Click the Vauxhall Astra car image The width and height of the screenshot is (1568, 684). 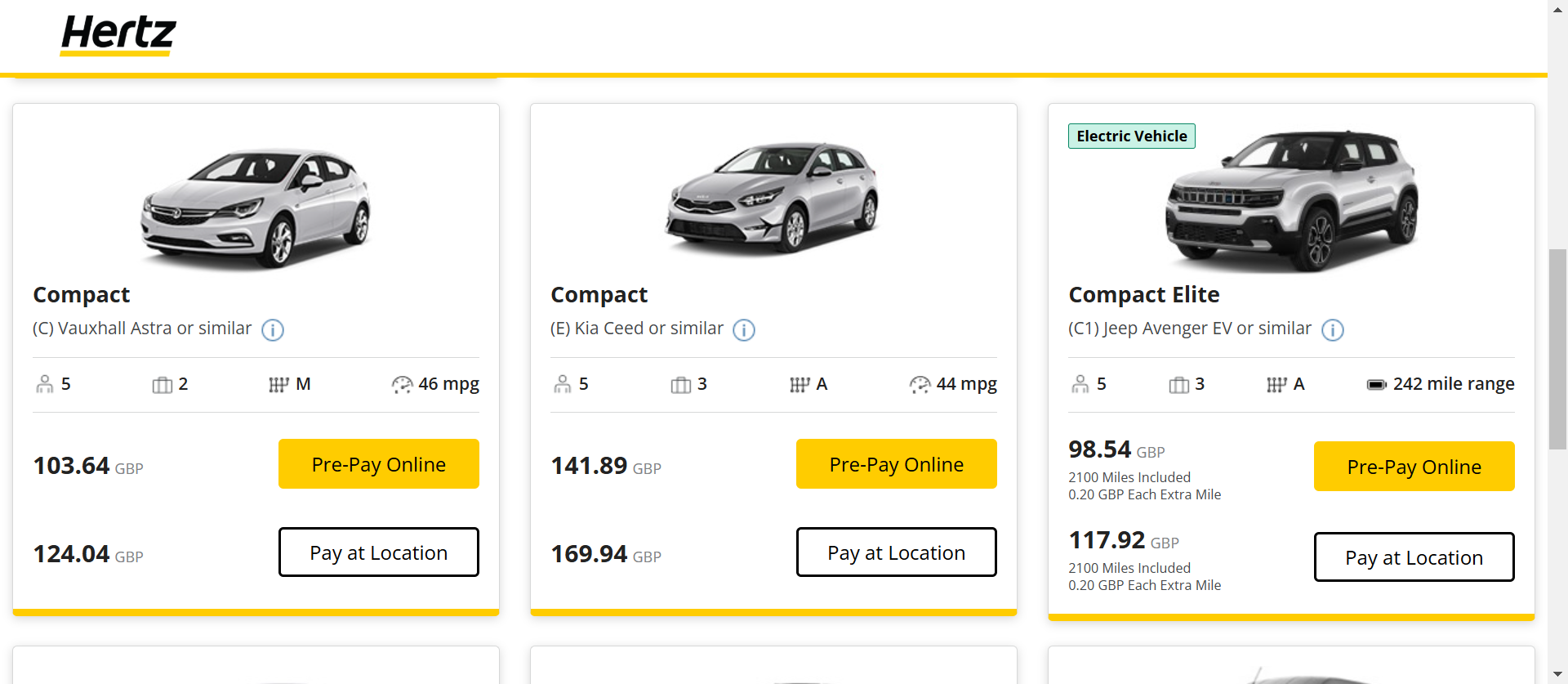[x=256, y=208]
